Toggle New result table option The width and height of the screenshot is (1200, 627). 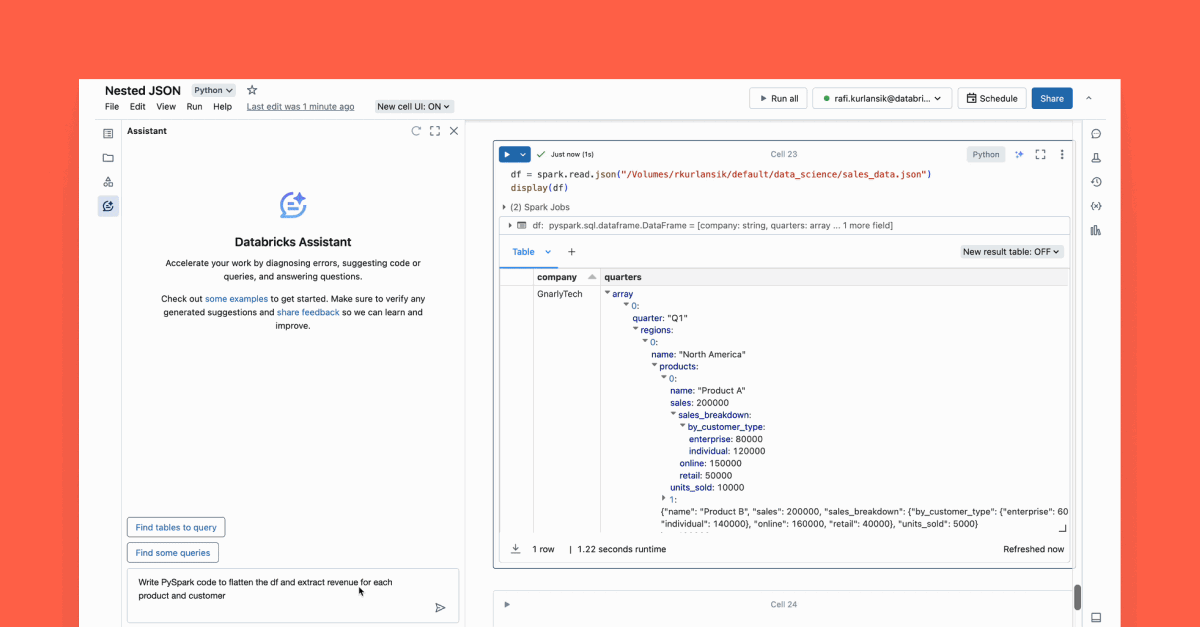[x=1012, y=252]
